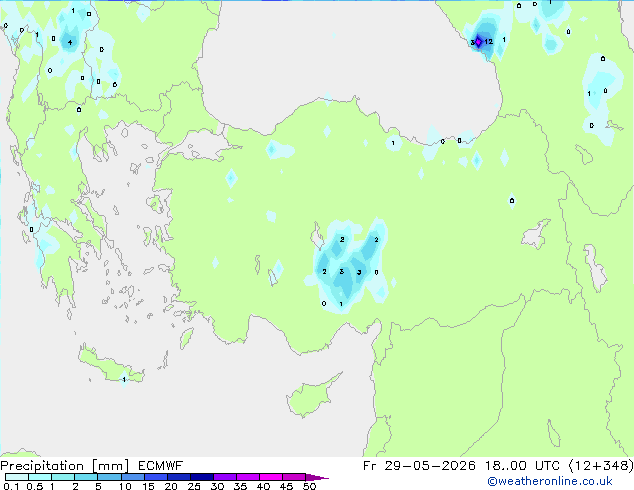The image size is (634, 490).
Task: Click the "Fr 29-05-2026" date text
Action: coord(419,466)
